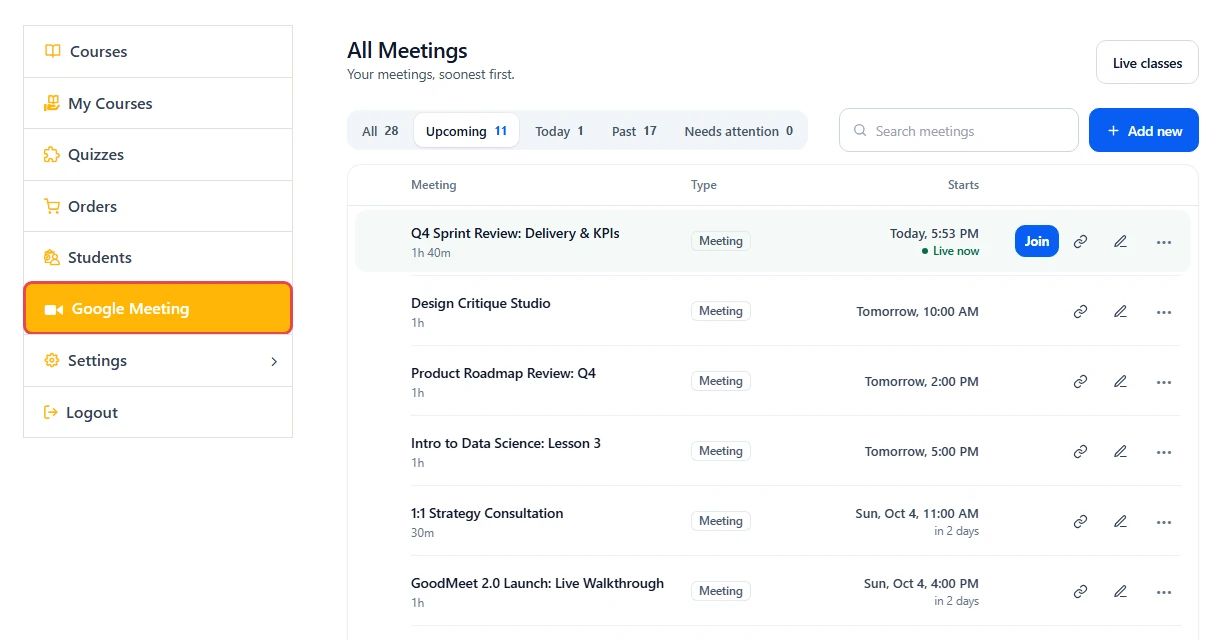Click the search magnifier icon
This screenshot has width=1224, height=640.
(860, 131)
